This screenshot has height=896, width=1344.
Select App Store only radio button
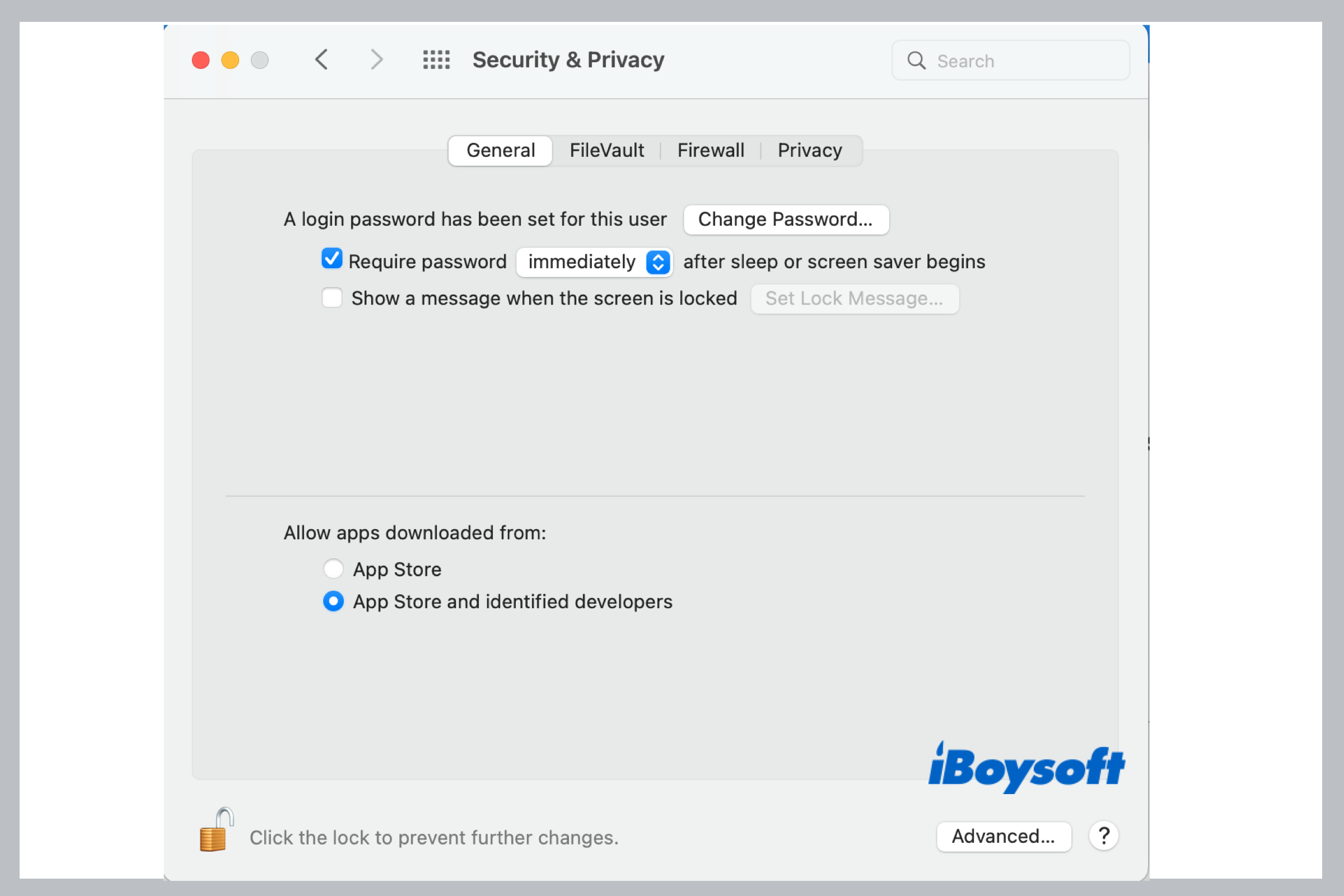tap(332, 567)
